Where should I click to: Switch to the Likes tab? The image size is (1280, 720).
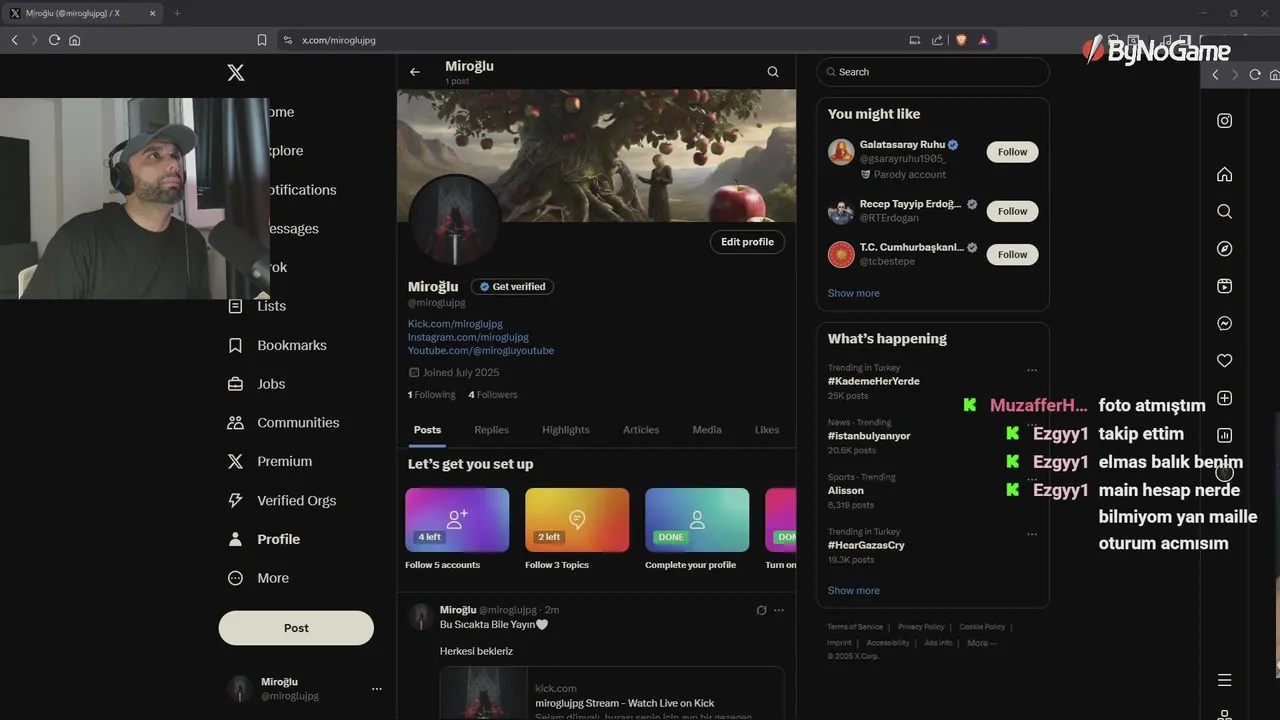pos(767,430)
